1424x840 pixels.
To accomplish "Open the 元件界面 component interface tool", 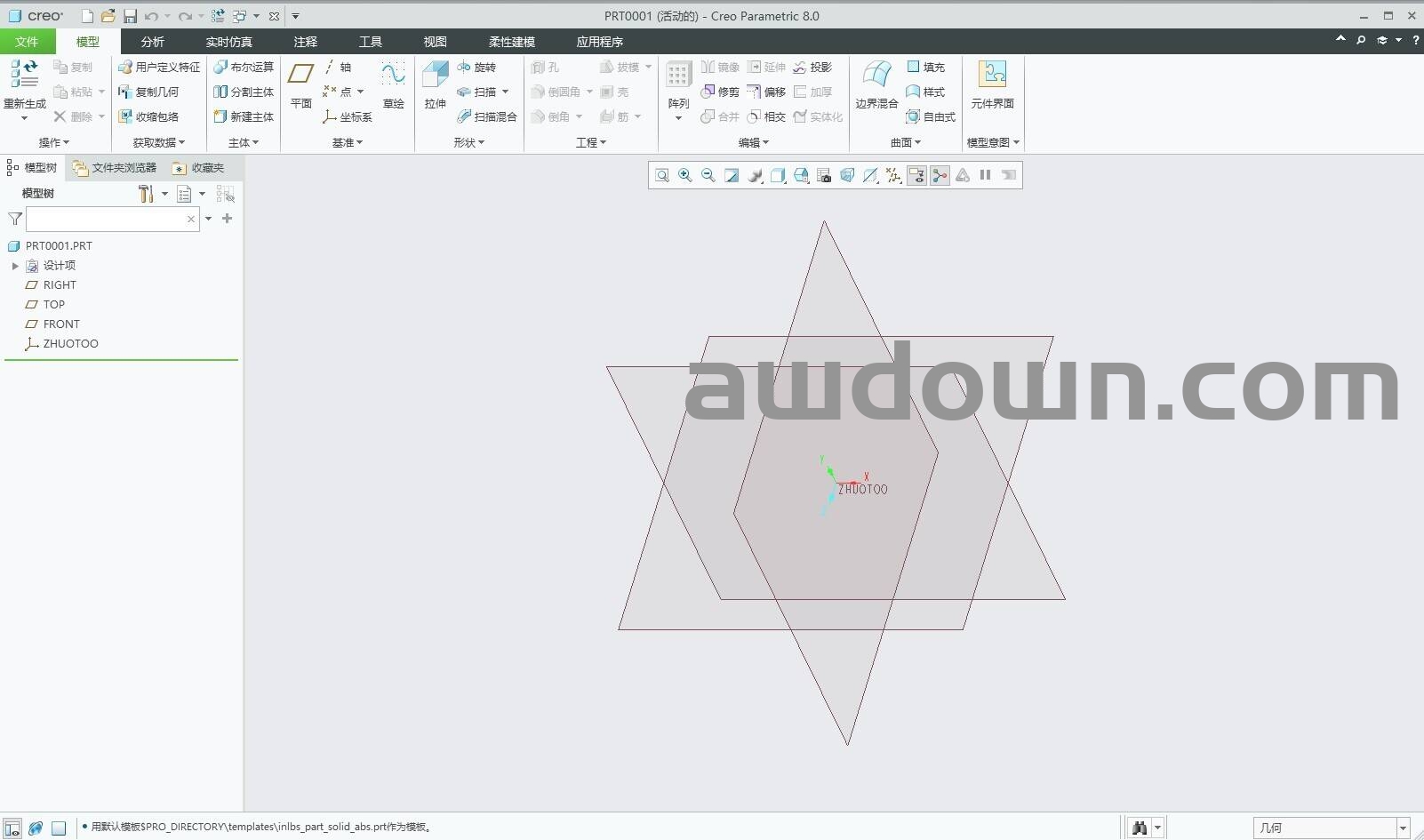I will 992,84.
